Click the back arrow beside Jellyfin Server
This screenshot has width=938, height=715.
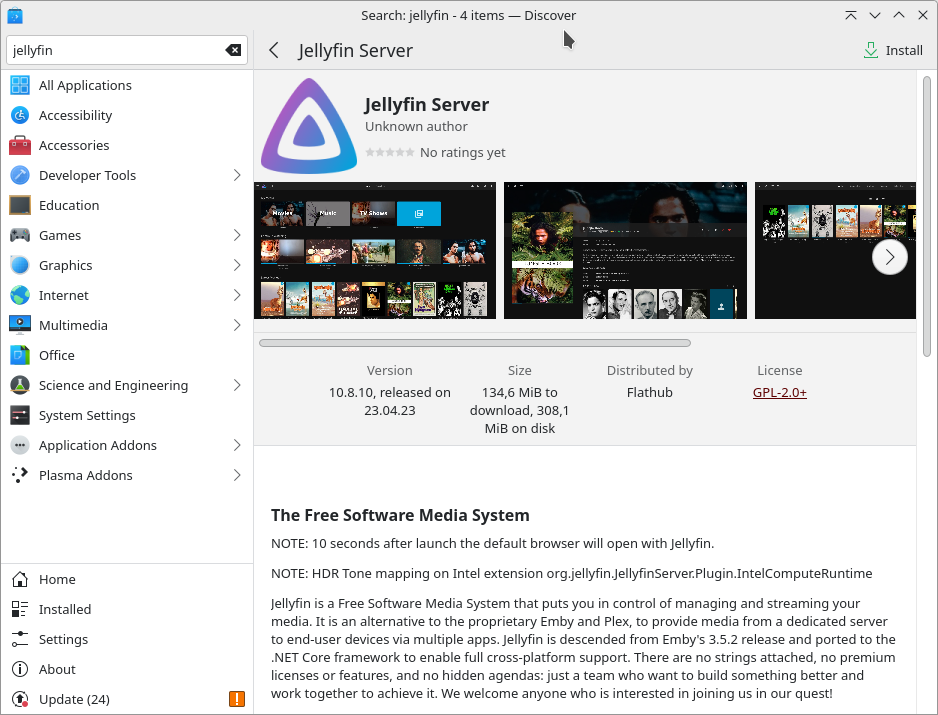[273, 50]
